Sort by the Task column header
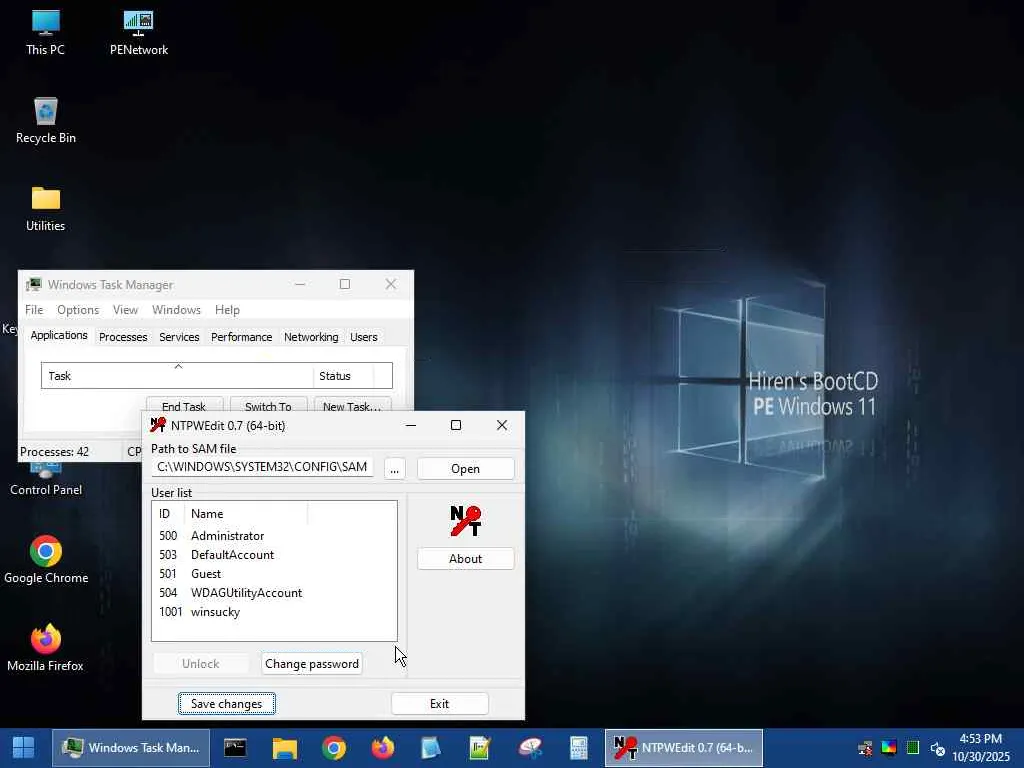Screen dimensions: 1024x768 point(177,376)
